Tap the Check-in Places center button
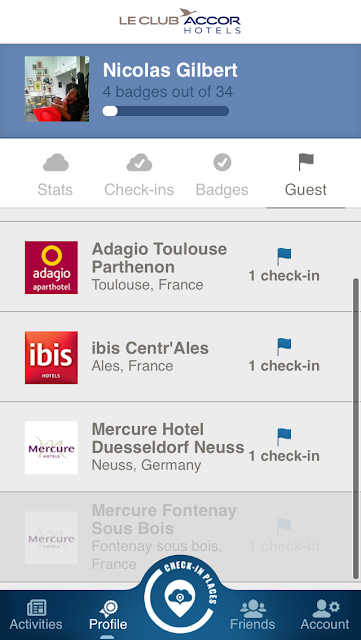 pyautogui.click(x=180, y=598)
